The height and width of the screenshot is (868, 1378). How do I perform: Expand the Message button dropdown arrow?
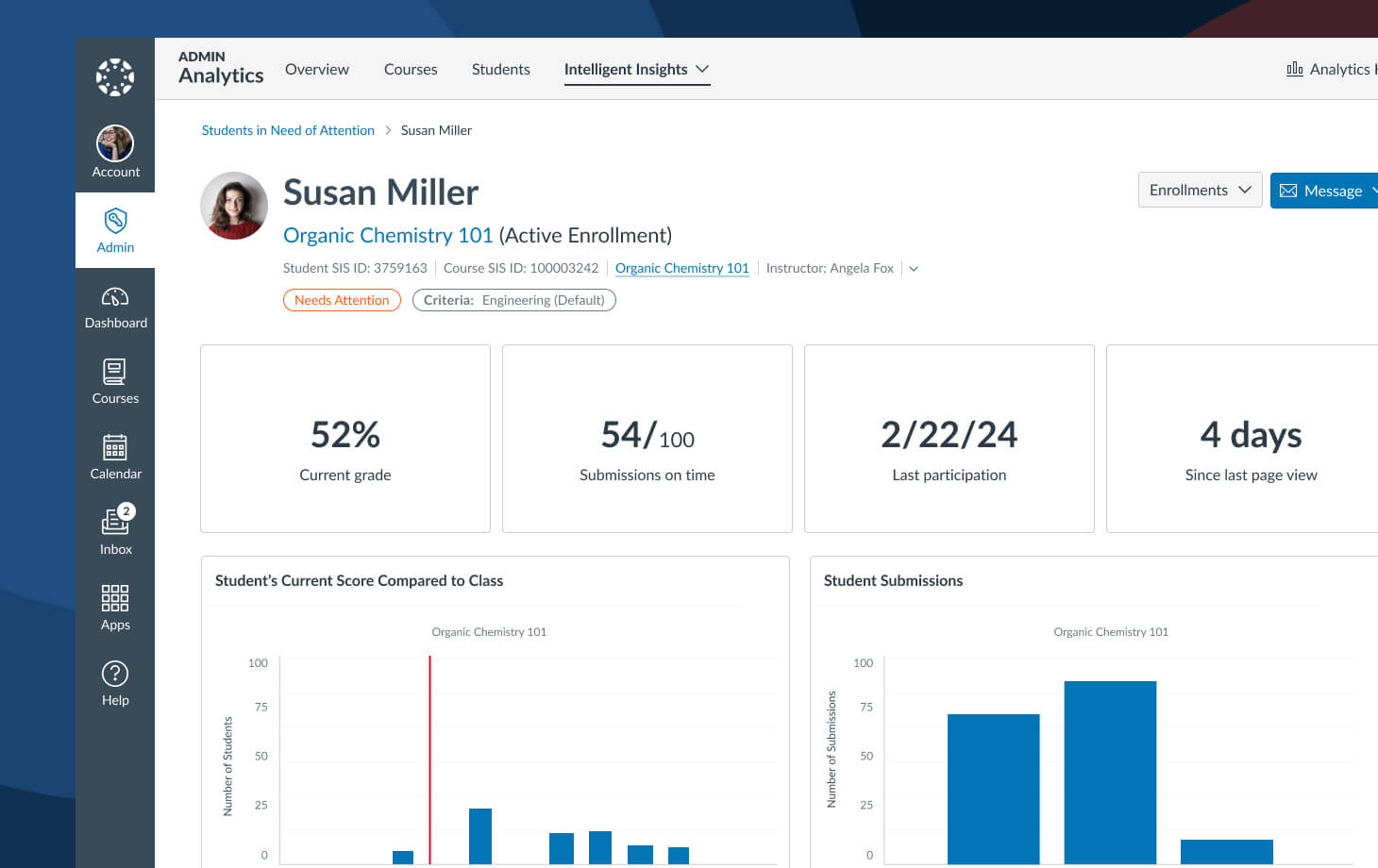point(1373,191)
